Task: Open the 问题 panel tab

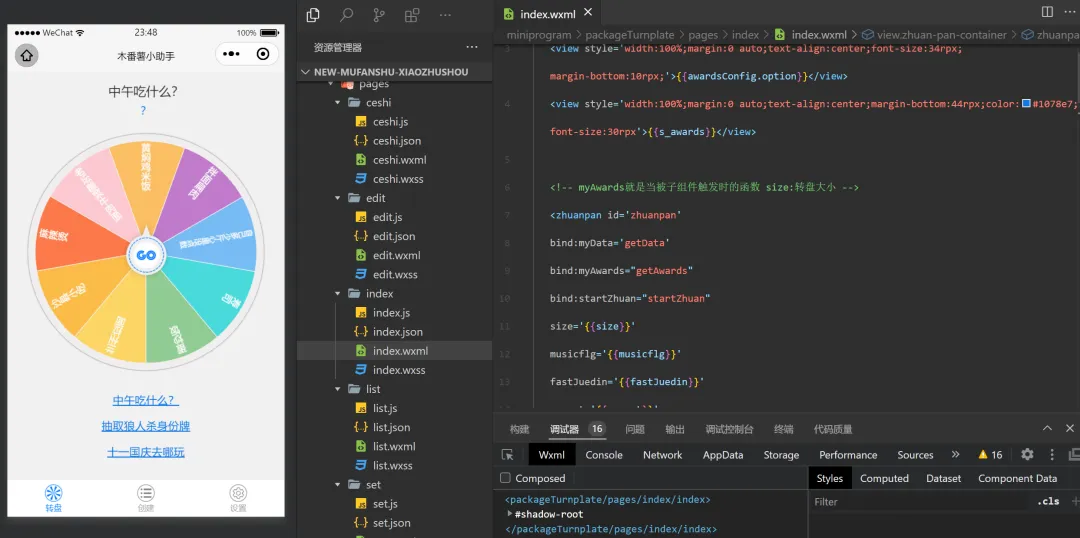Action: [x=635, y=429]
